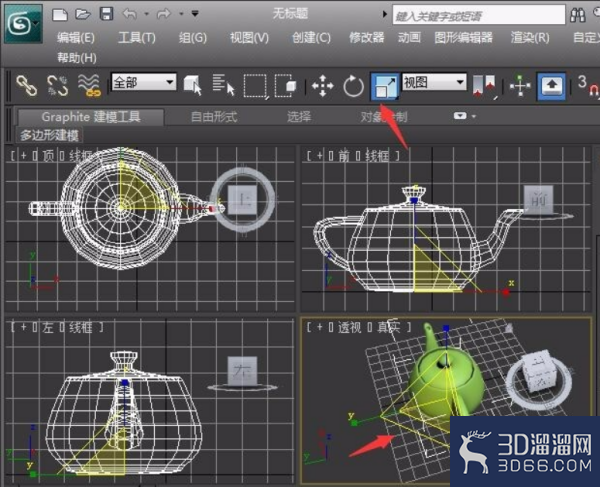Activate Select and Rotate tool
Screen dimensions: 600x487
click(353, 86)
